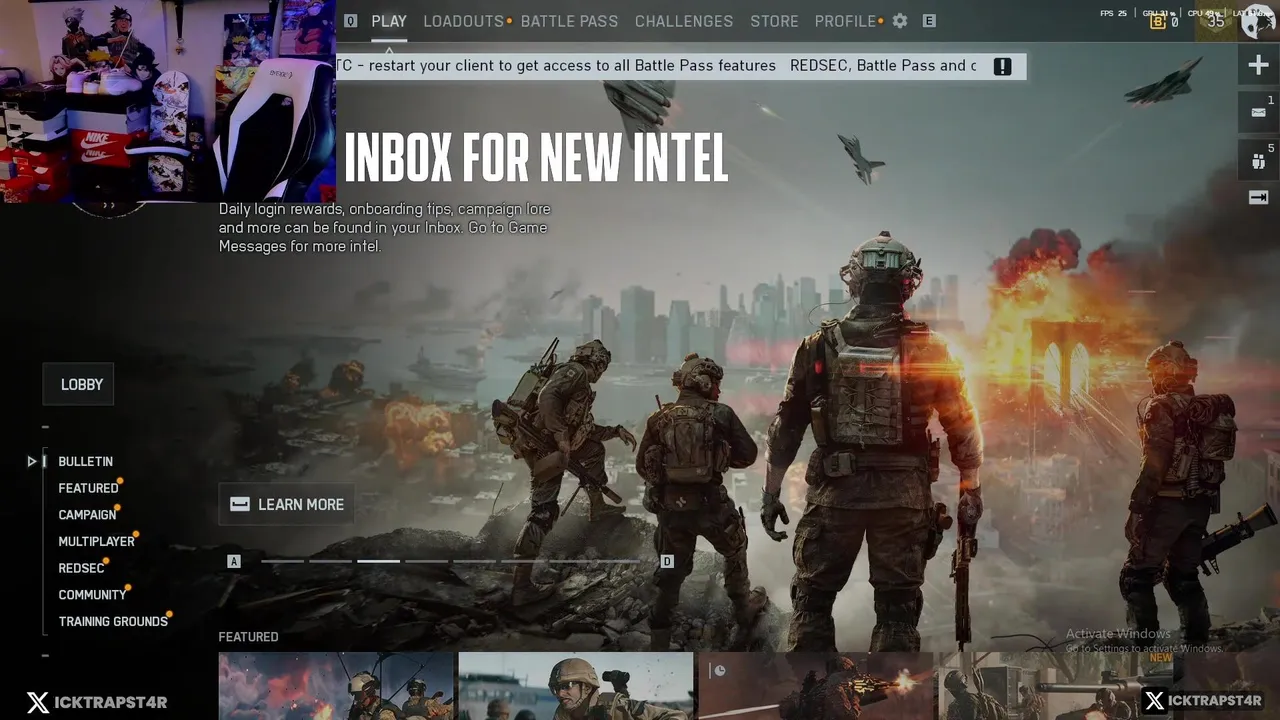Select the highlighted third carousel slide marker
Image resolution: width=1280 pixels, height=720 pixels.
pos(378,561)
